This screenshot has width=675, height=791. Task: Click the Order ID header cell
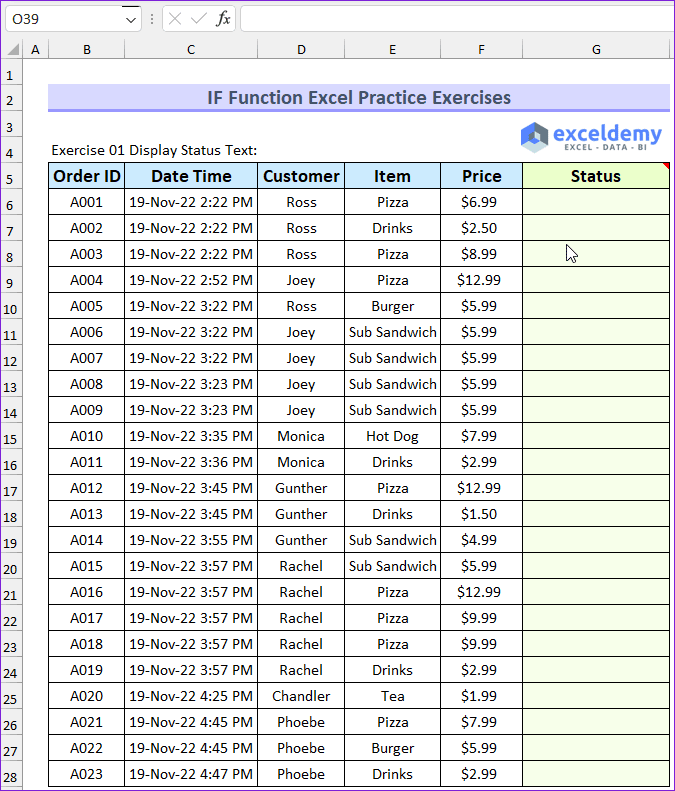point(87,176)
